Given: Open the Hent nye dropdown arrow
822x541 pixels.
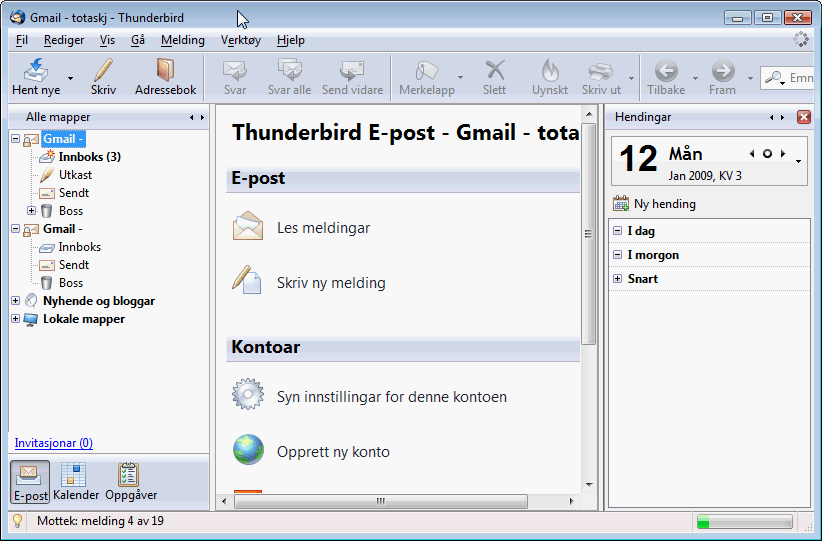Looking at the screenshot, I should click(x=70, y=79).
